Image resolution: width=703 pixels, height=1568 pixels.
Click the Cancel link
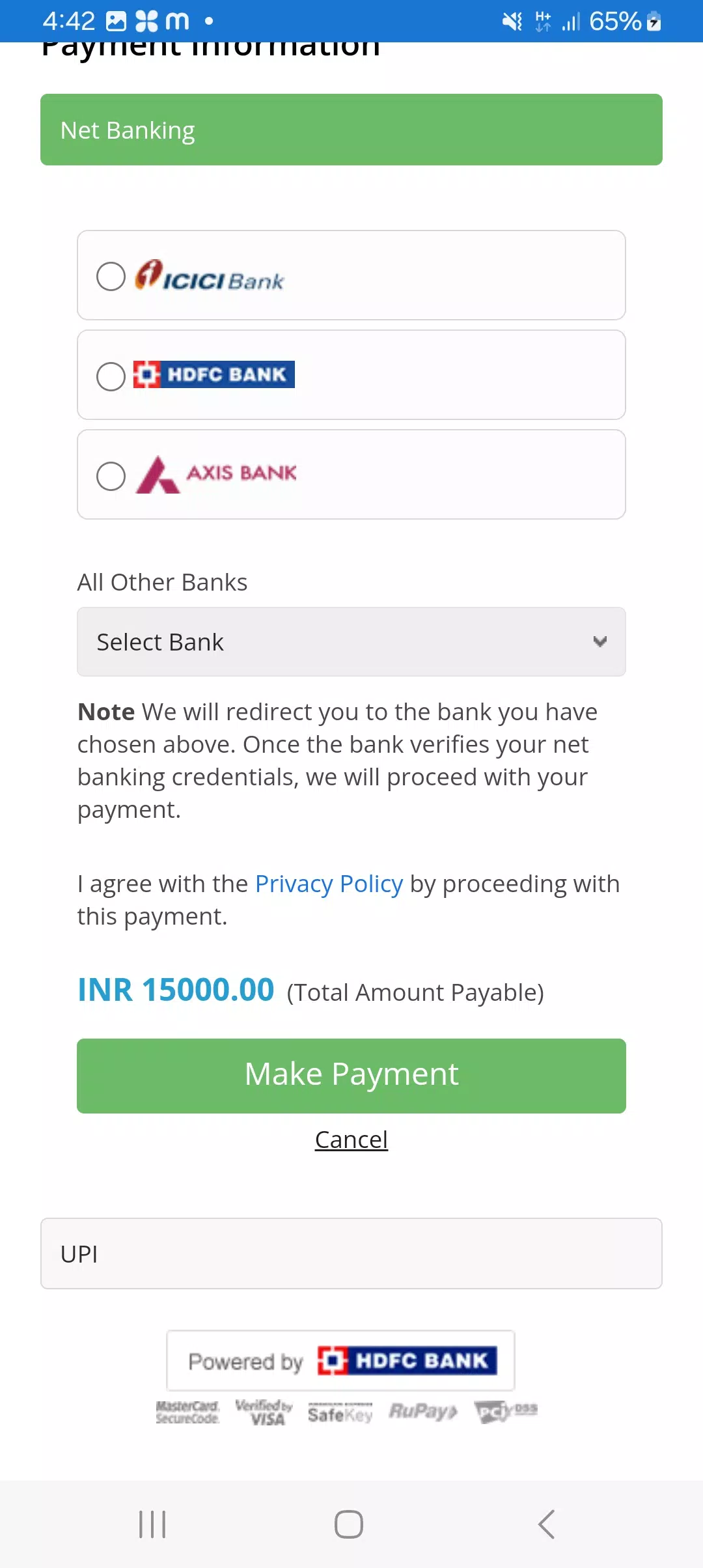(351, 1140)
